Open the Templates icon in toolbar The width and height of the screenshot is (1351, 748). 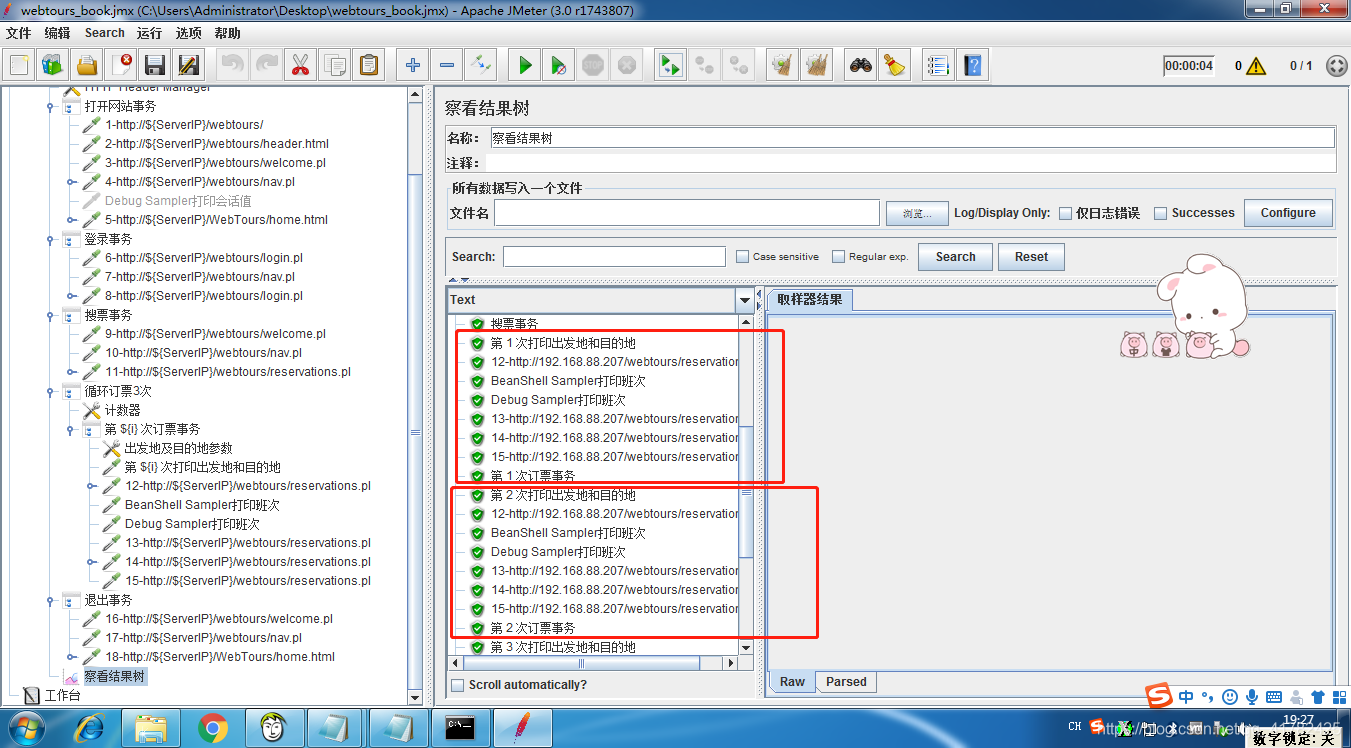point(53,66)
